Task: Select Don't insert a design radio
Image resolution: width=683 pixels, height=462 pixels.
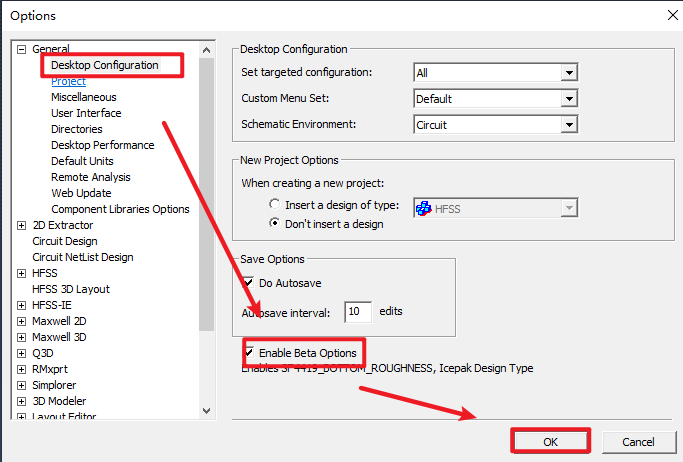Action: click(x=274, y=223)
